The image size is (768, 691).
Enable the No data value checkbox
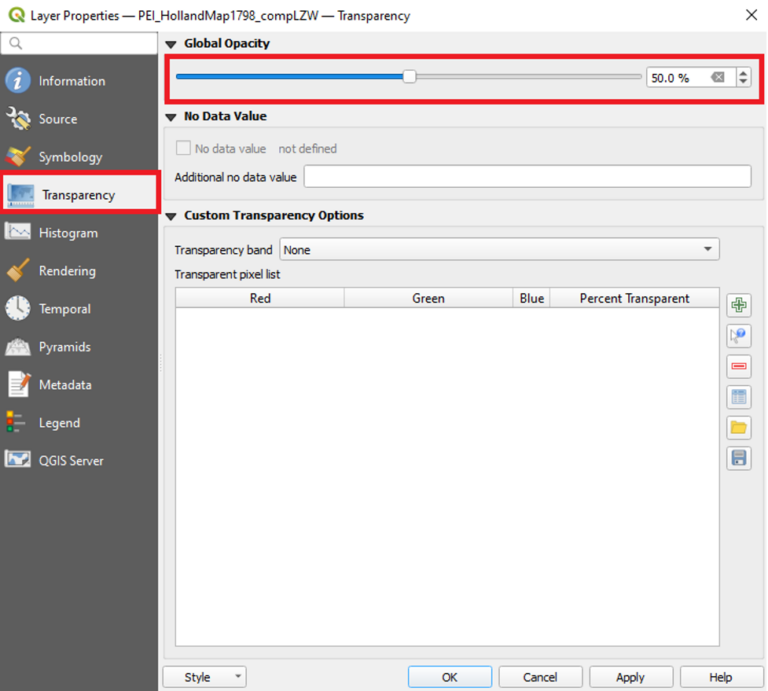[x=183, y=148]
